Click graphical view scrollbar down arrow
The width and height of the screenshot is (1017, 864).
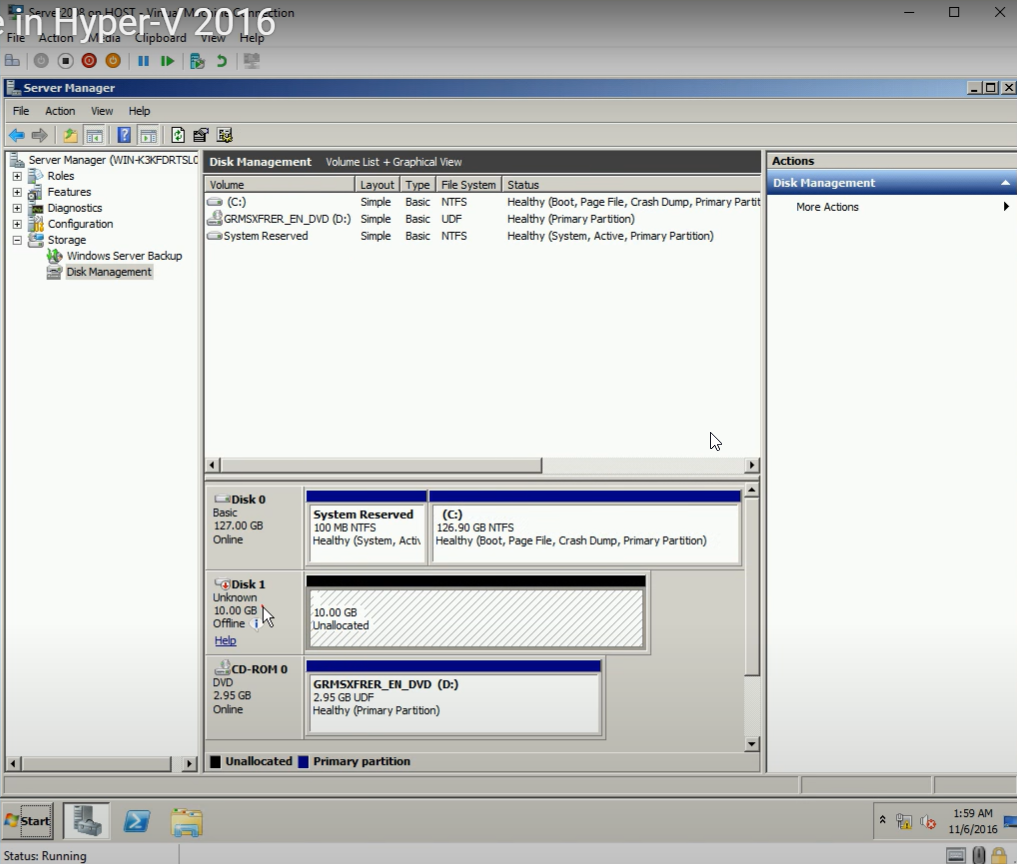tap(752, 744)
